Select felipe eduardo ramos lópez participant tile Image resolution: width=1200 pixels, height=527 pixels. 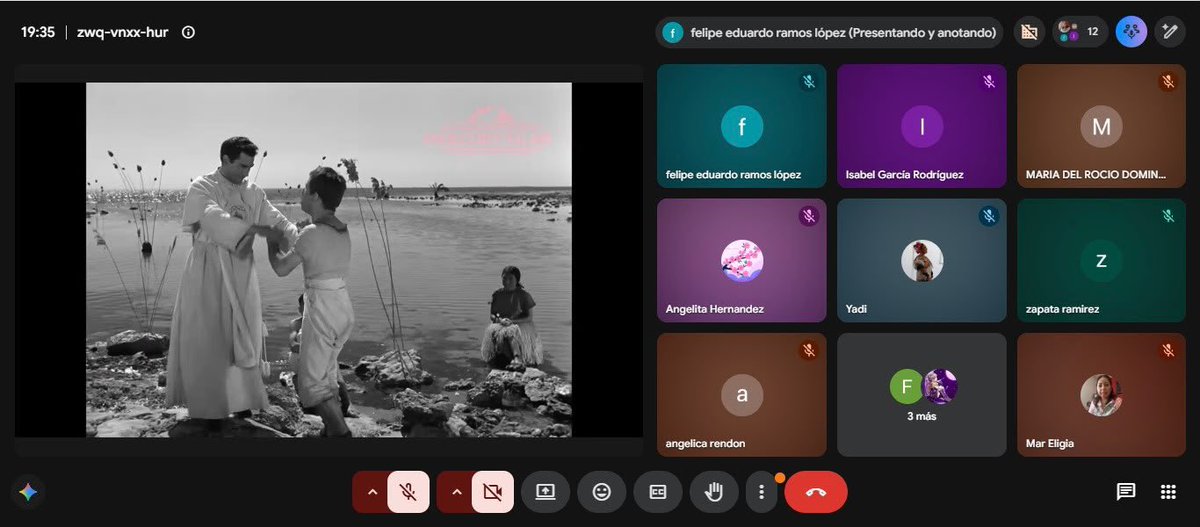point(742,126)
